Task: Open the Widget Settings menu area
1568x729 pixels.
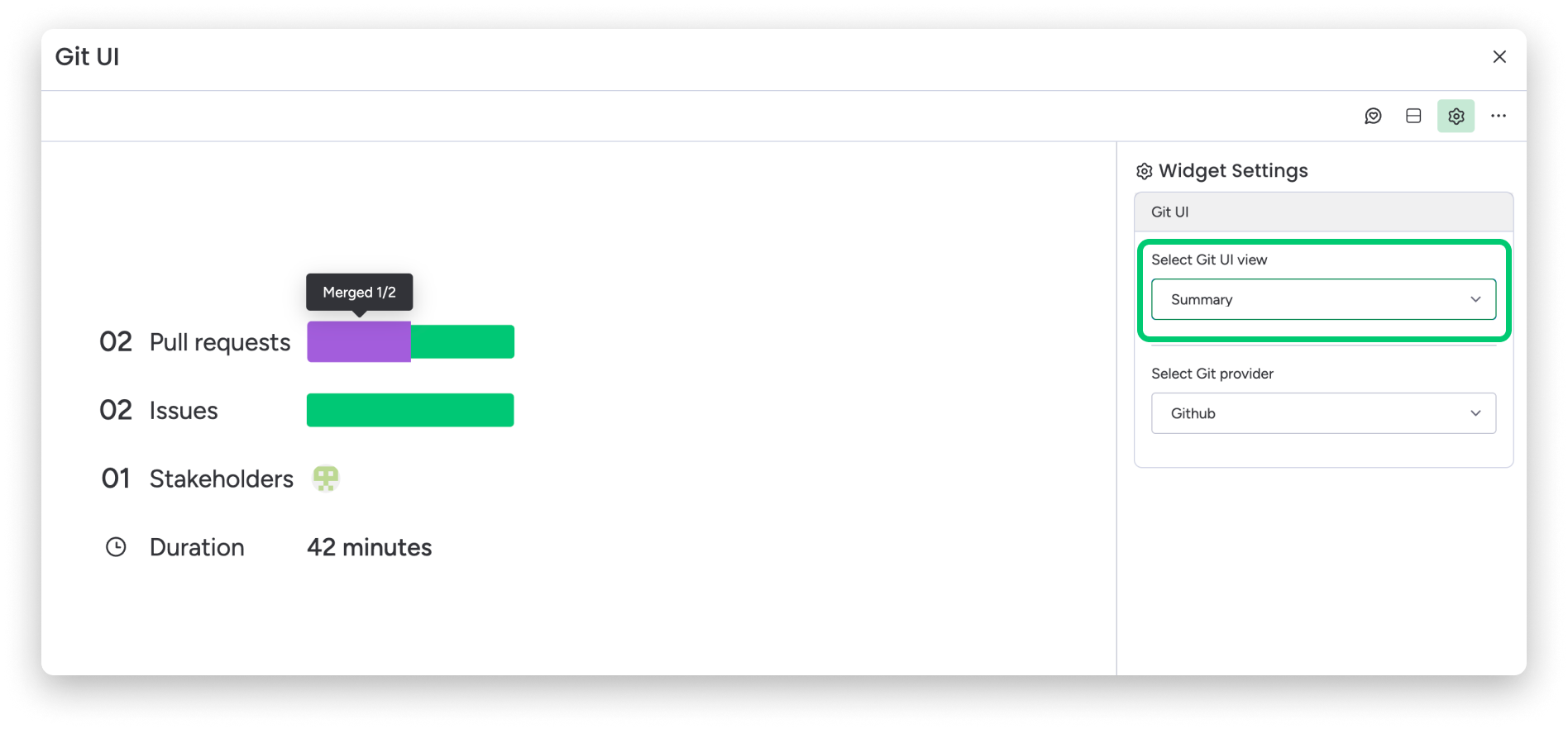Action: [x=1232, y=170]
